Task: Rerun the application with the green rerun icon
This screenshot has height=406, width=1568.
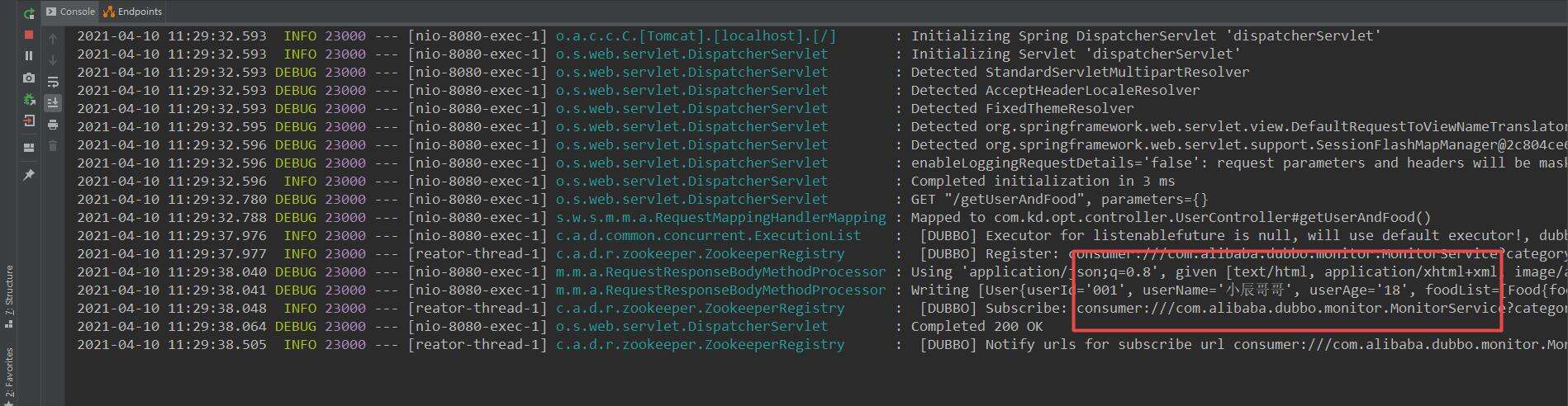Action: [29, 13]
